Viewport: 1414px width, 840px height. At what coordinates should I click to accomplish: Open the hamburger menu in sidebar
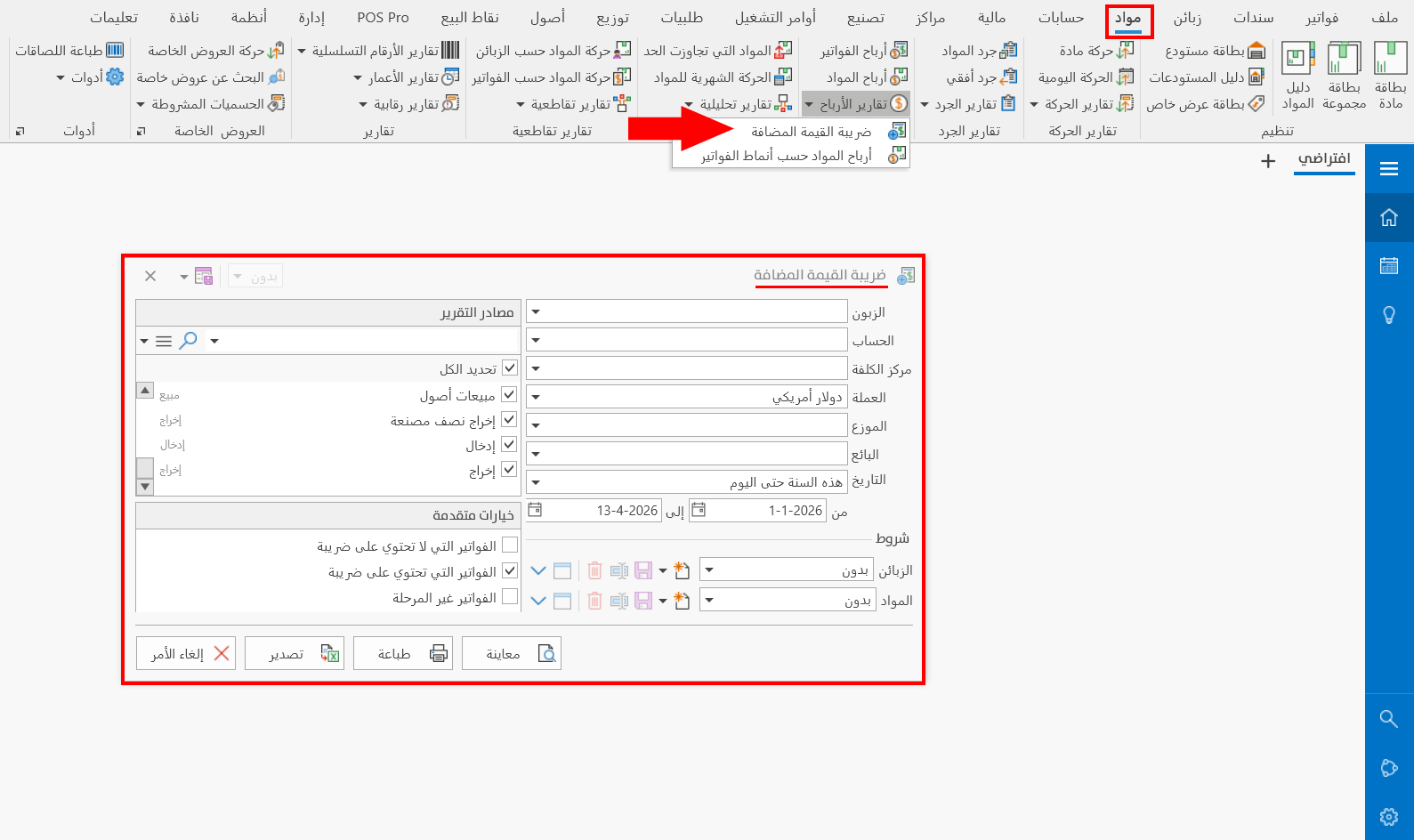[1389, 168]
